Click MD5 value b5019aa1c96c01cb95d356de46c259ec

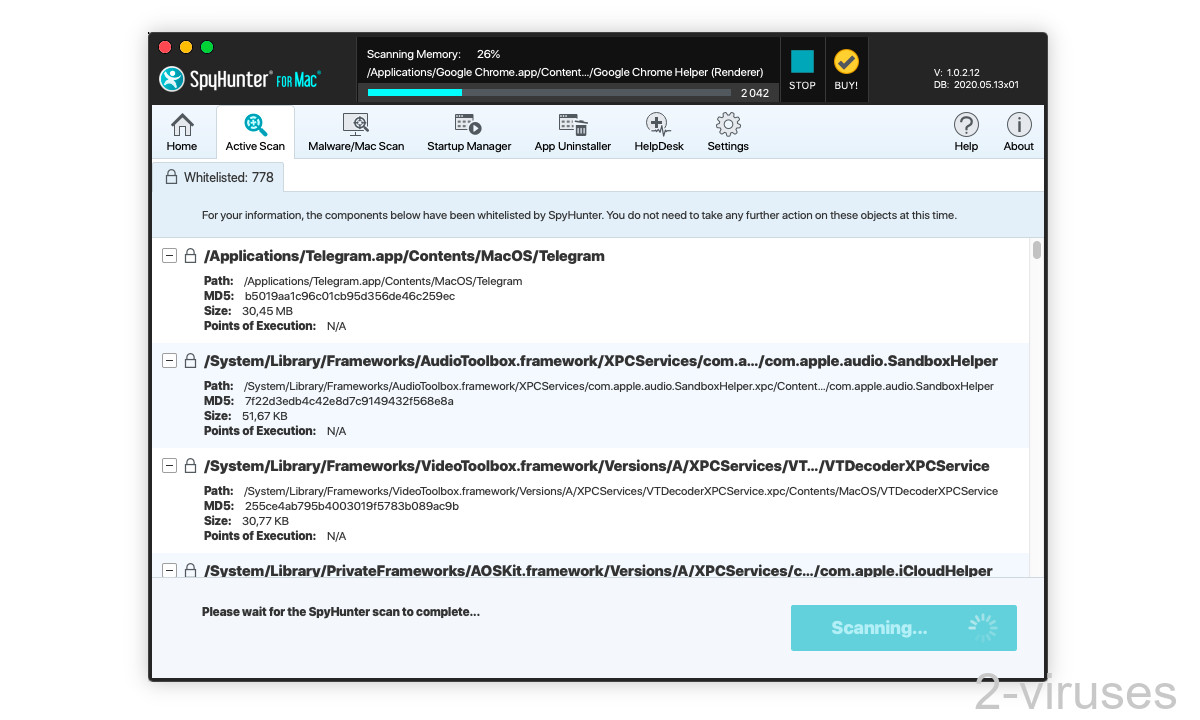pos(349,296)
